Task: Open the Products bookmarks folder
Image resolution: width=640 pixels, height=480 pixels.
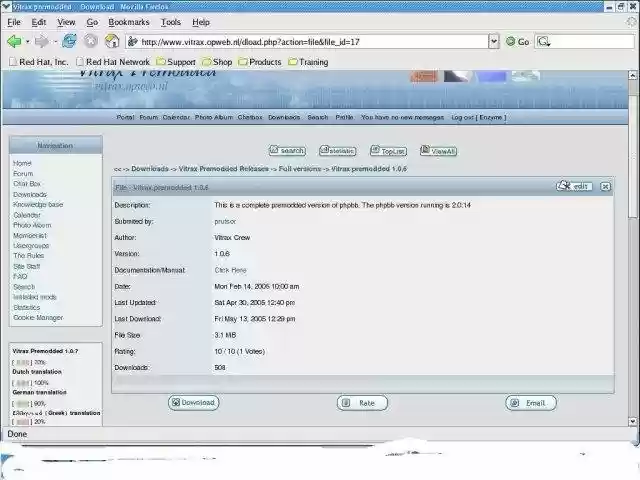Action: (x=260, y=62)
